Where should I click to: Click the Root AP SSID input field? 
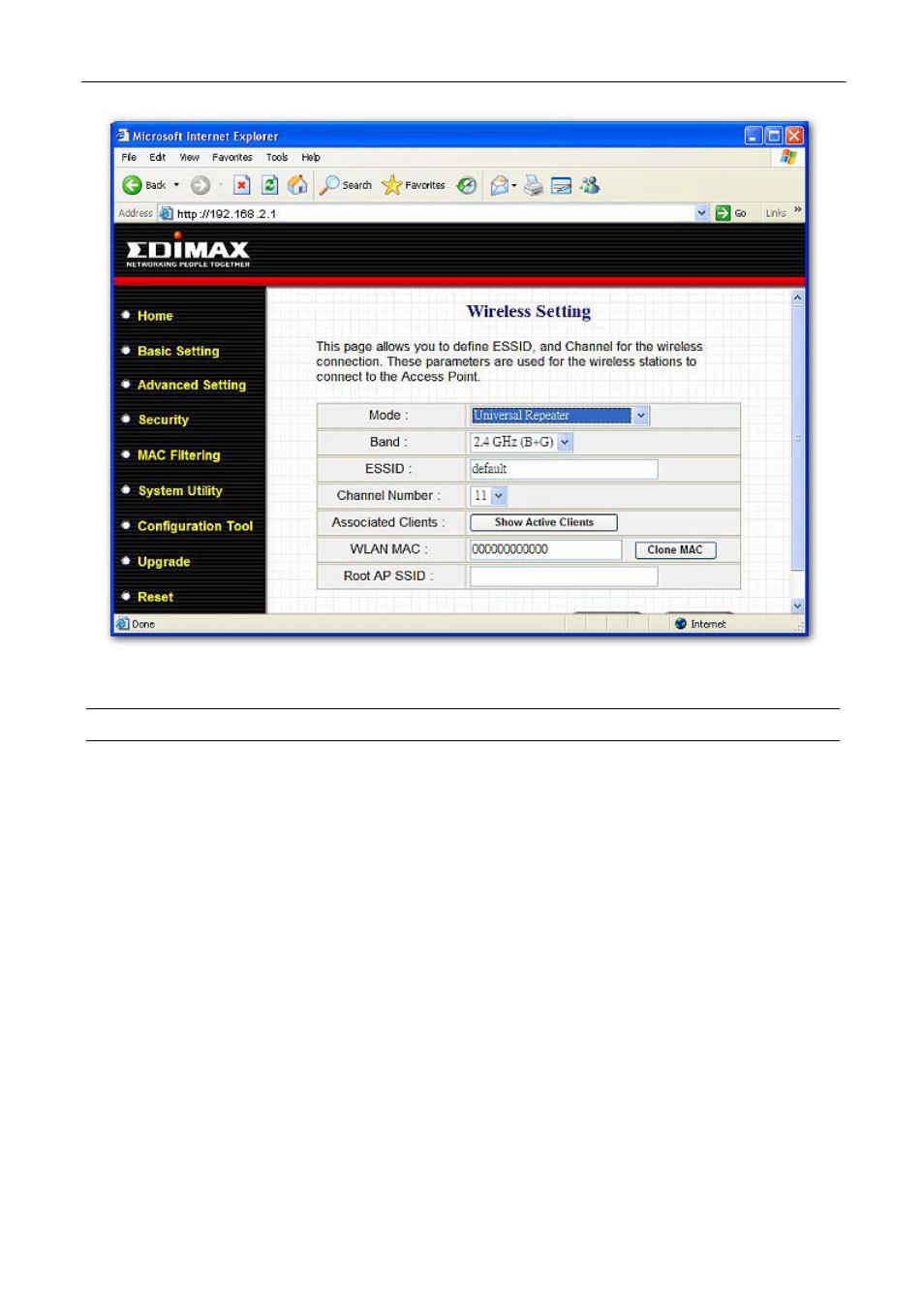(x=563, y=576)
